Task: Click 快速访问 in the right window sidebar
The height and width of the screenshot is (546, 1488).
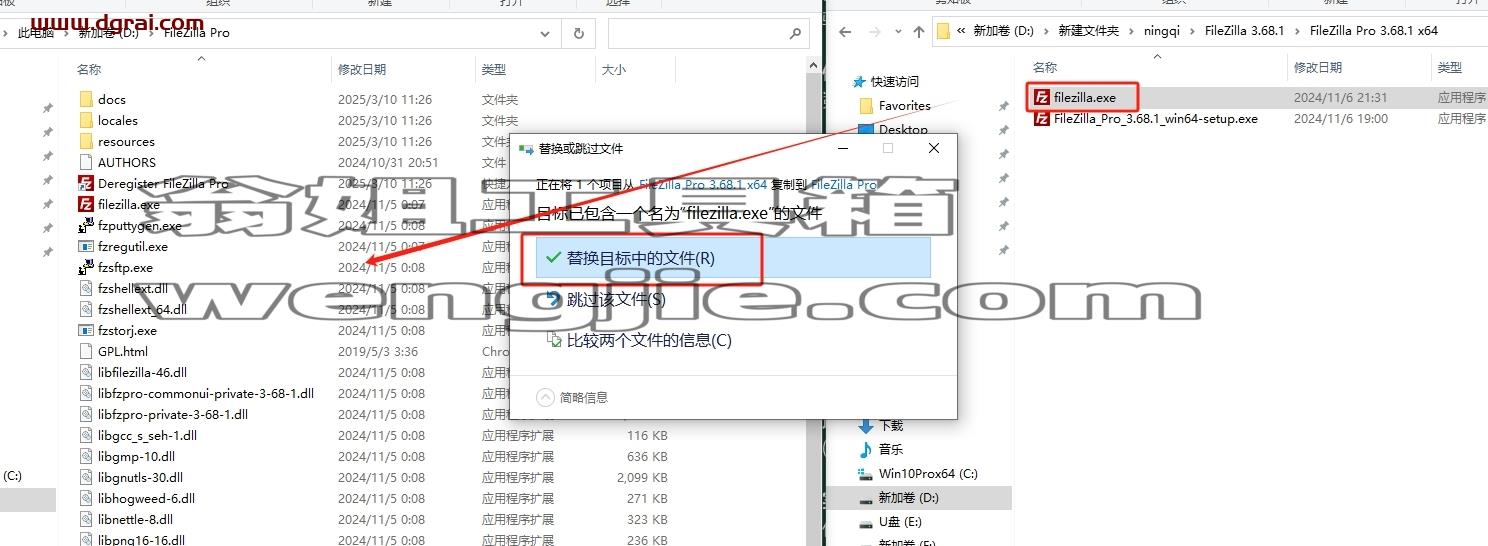Action: tap(894, 81)
